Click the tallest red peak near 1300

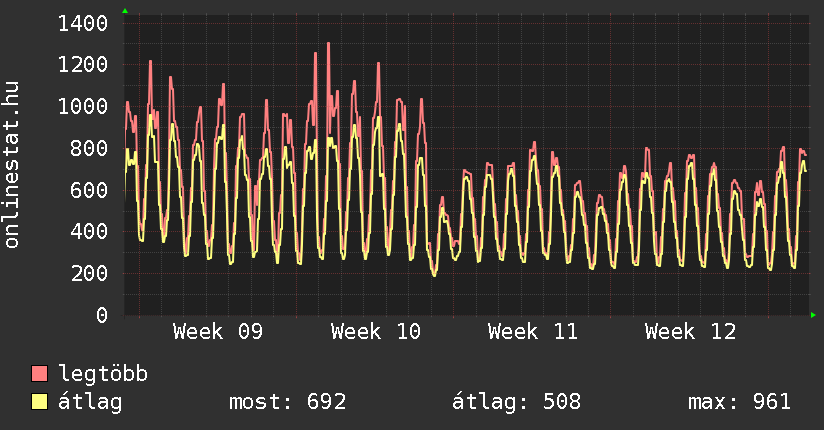click(328, 44)
